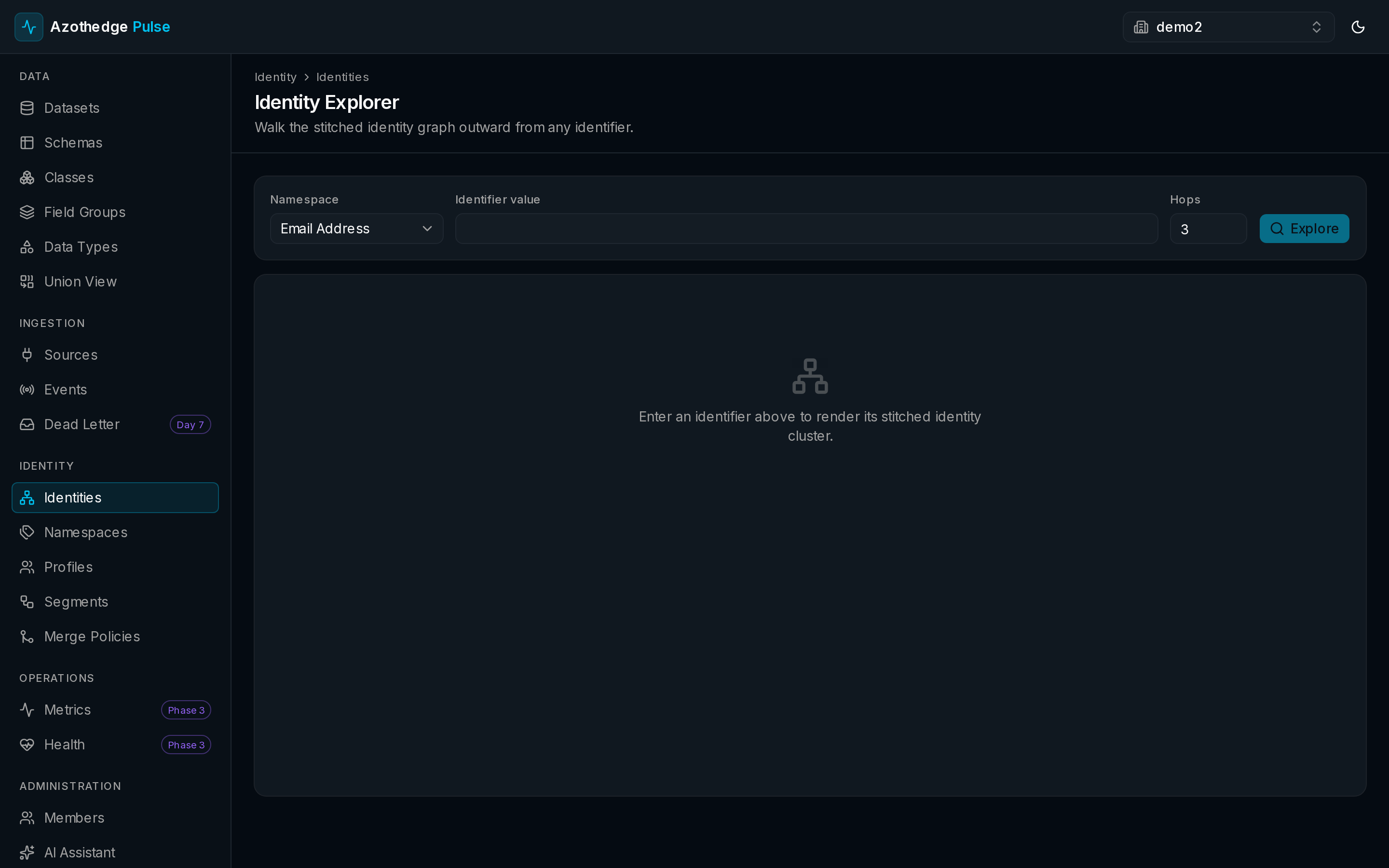Click the Events broadcast icon

tap(27, 390)
